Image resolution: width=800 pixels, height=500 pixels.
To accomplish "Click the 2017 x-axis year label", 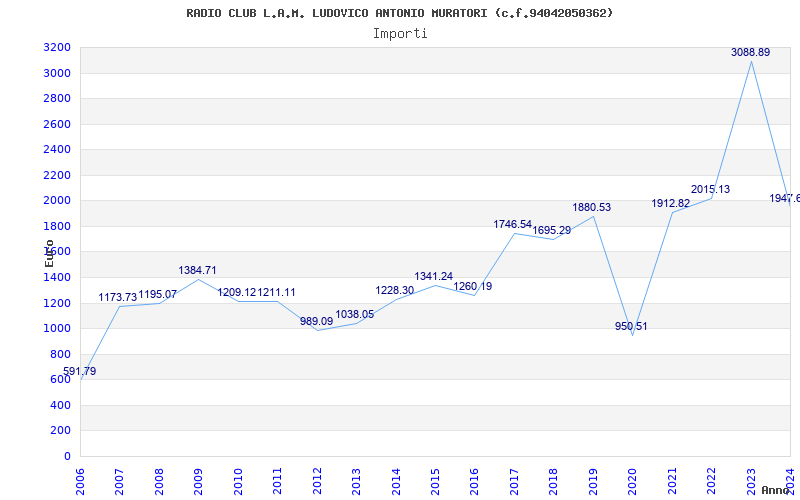I will tap(514, 481).
